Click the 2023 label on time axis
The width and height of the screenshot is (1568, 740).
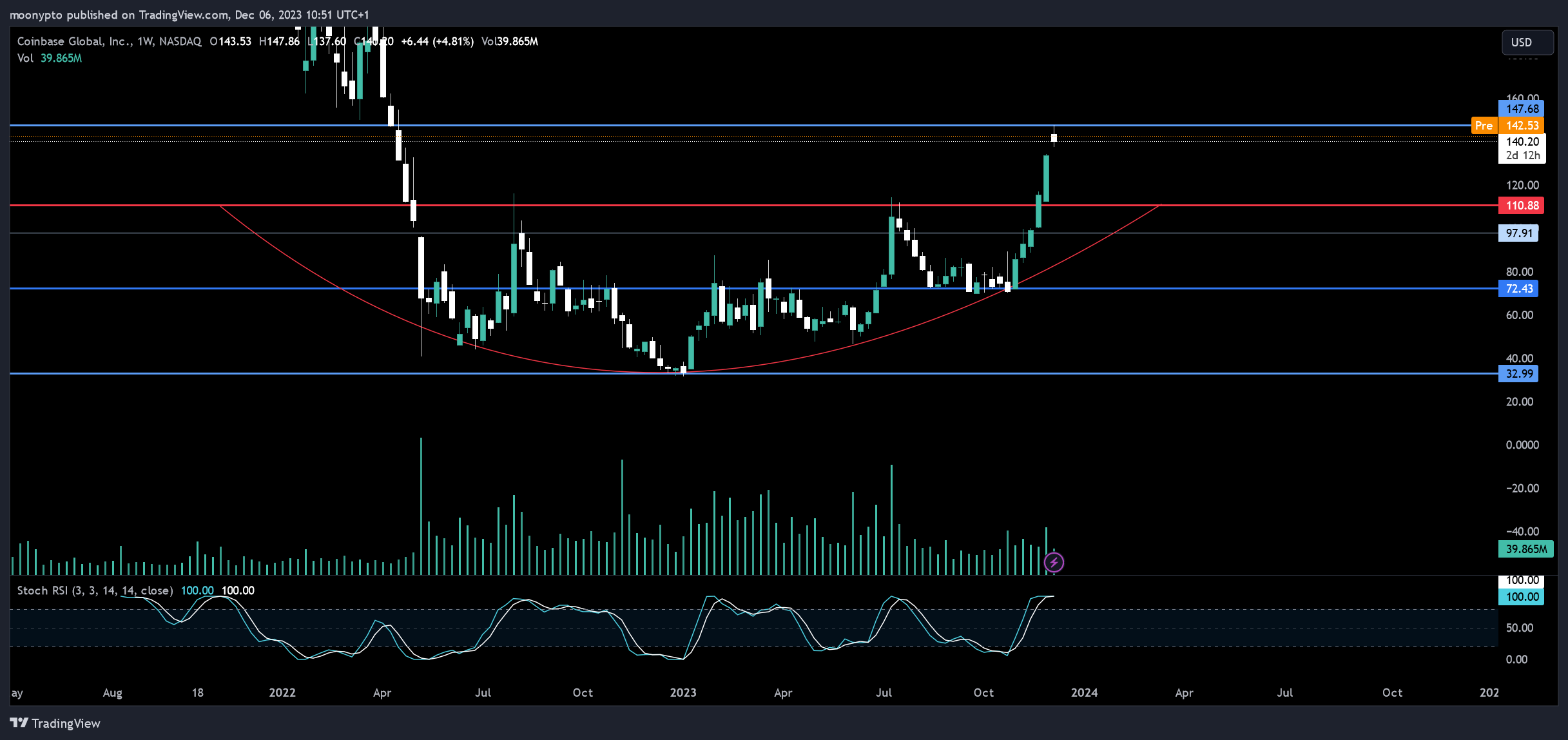coord(683,692)
